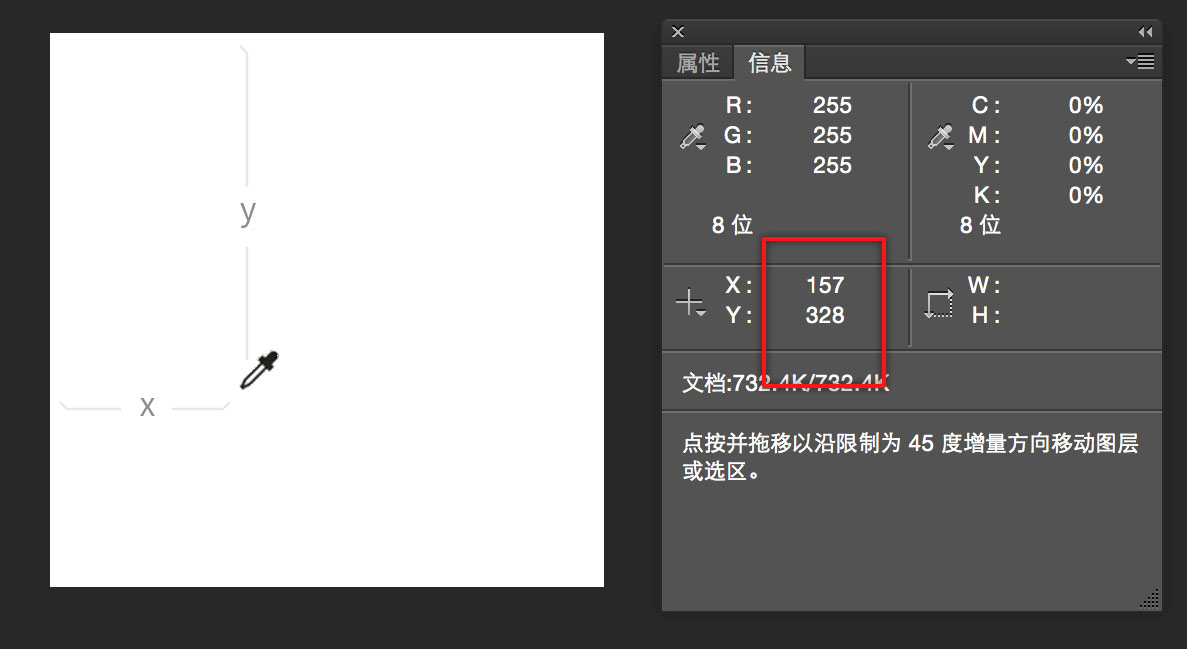Close the info panel with X button

coord(678,32)
